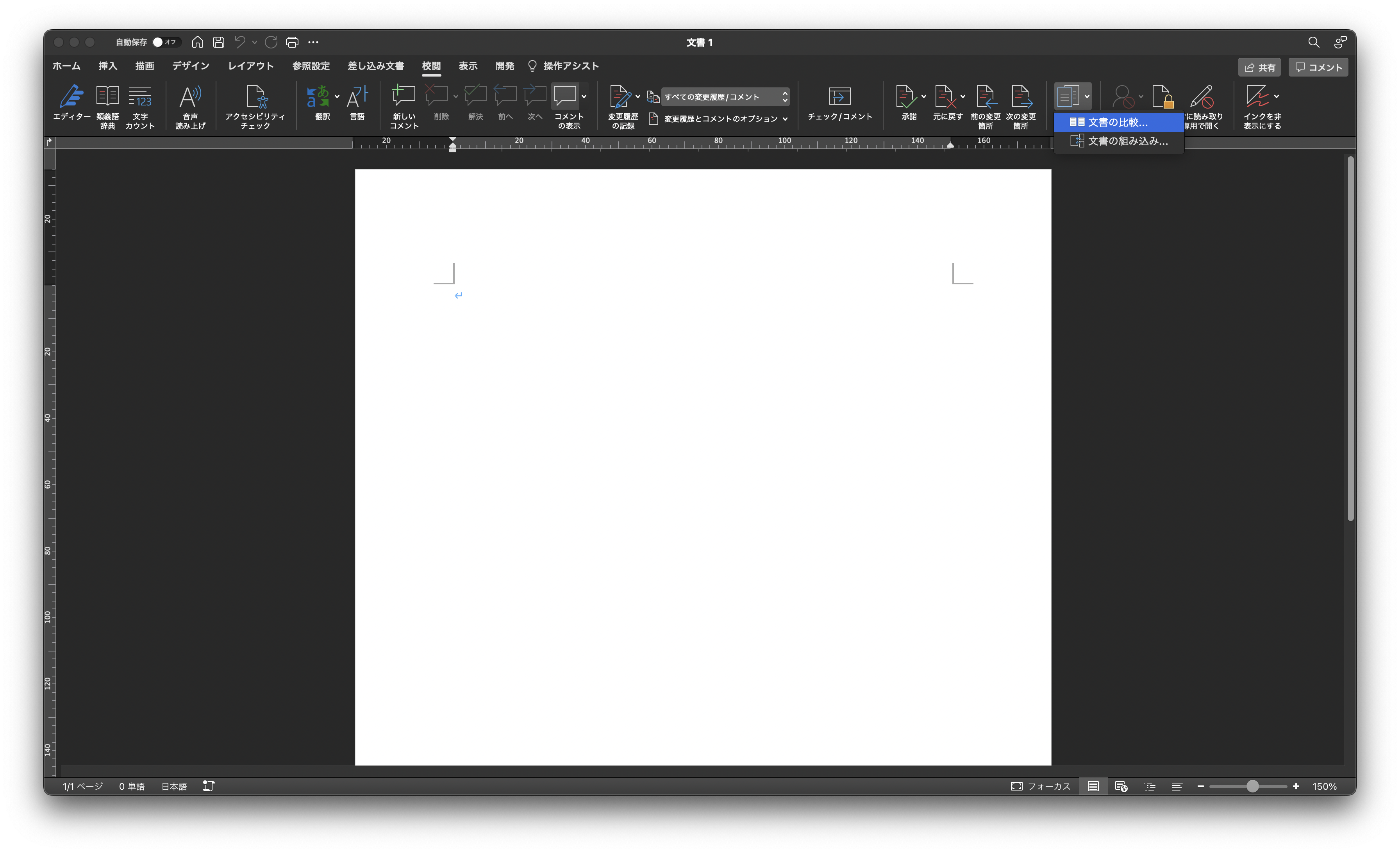1400x853 pixels.
Task: Click Hide Ink (インクを非表示にする) icon
Action: [1257, 96]
